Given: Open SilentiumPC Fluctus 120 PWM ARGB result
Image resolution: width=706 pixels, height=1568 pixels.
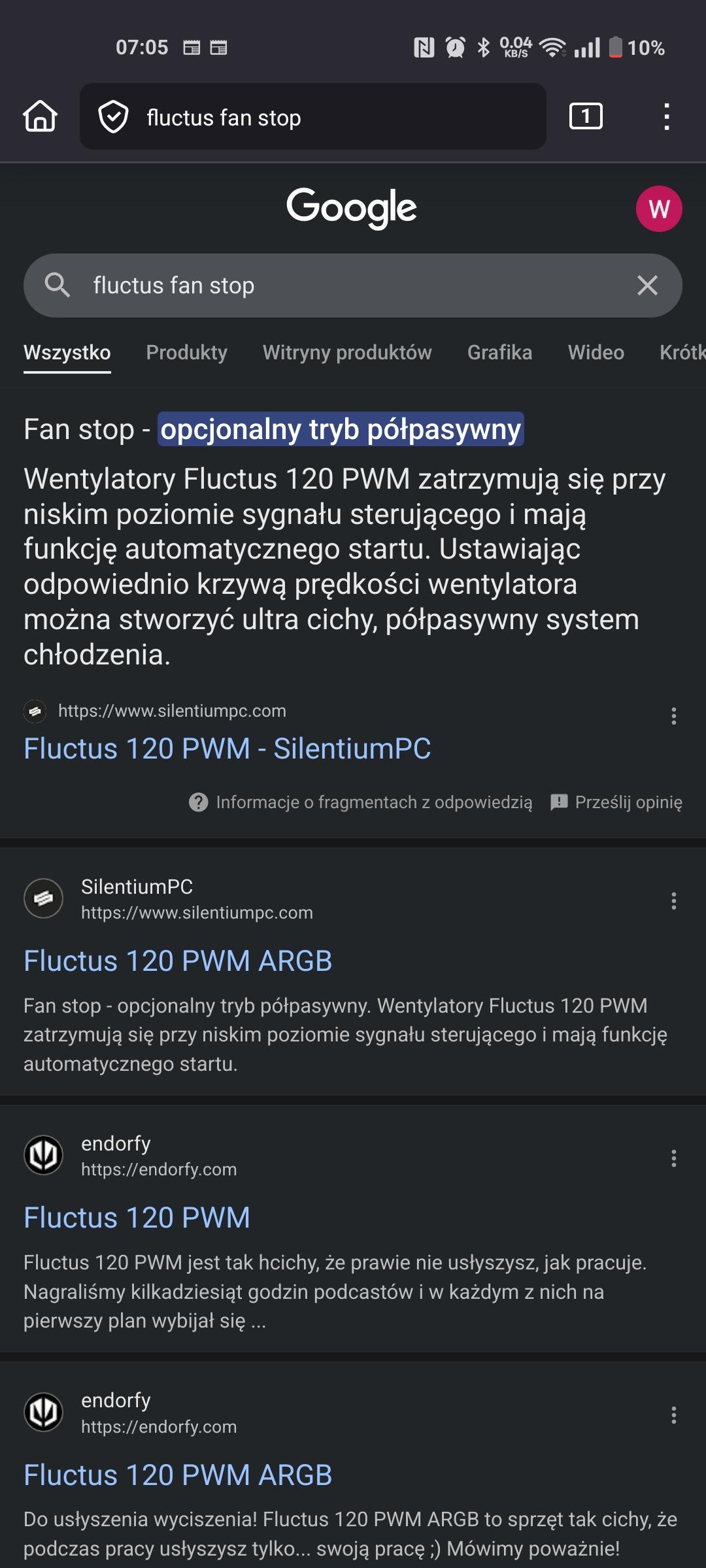Looking at the screenshot, I should (178, 961).
